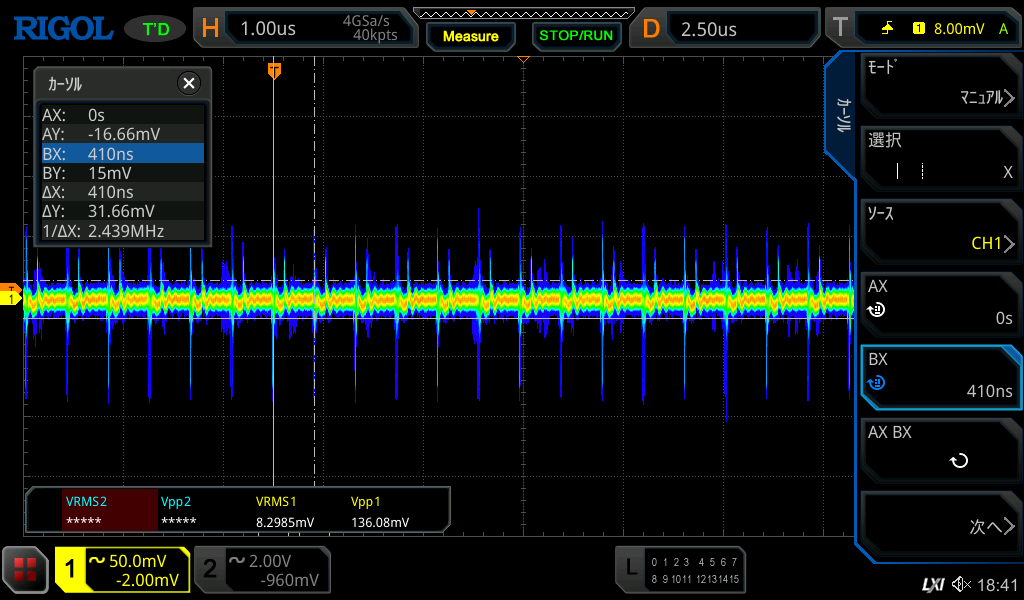Click the AX BX reset rotate icon
Image resolution: width=1024 pixels, height=600 pixels.
[x=958, y=461]
